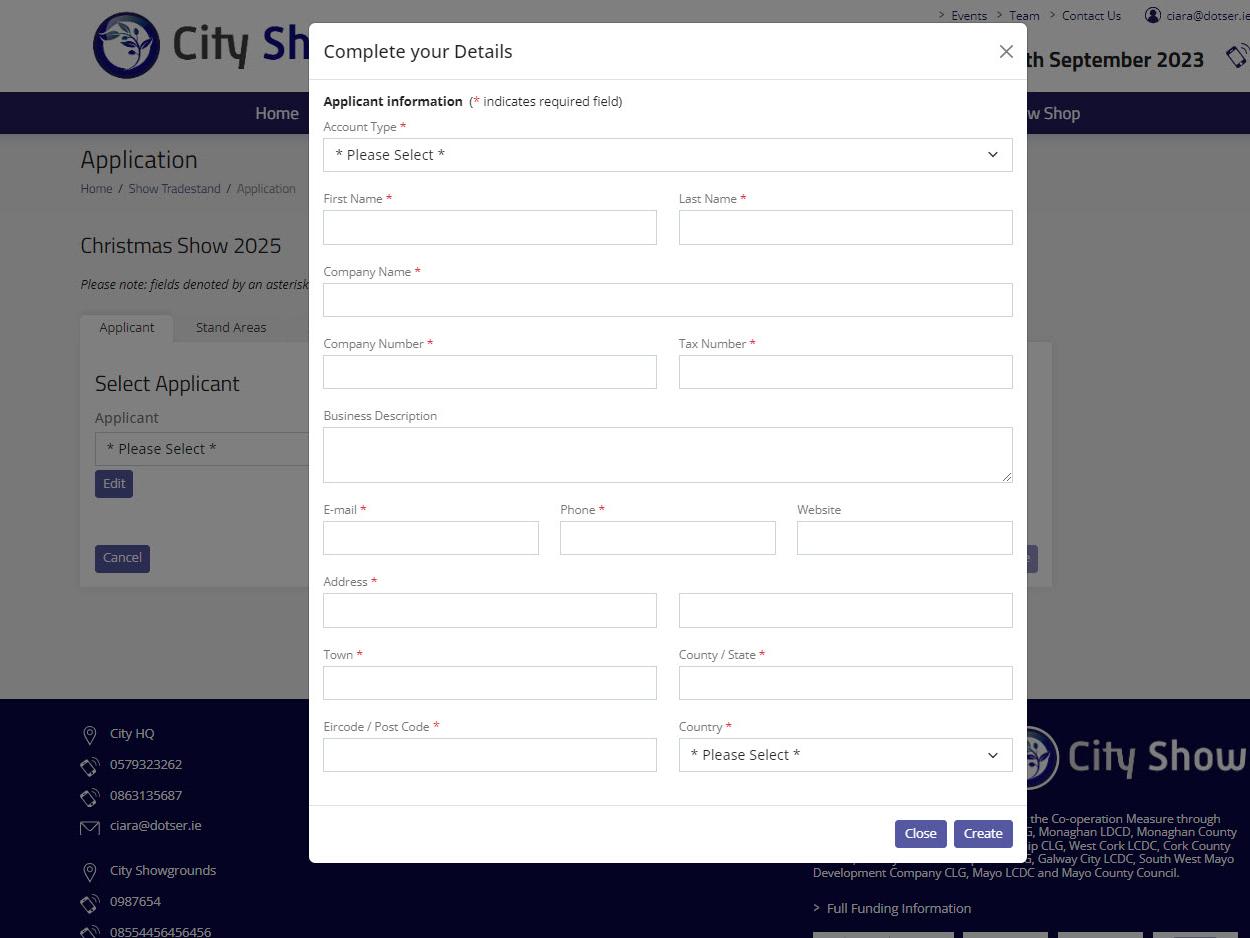Switch to the Stand Areas tab
Viewport: 1250px width, 938px height.
coord(231,328)
